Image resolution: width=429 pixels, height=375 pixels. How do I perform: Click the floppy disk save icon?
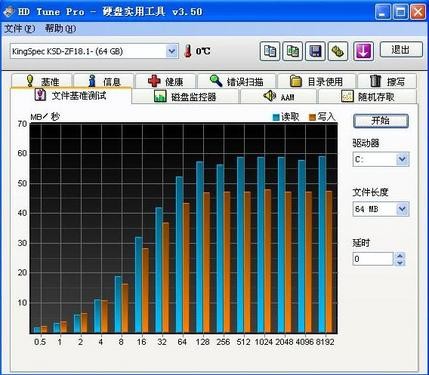315,51
